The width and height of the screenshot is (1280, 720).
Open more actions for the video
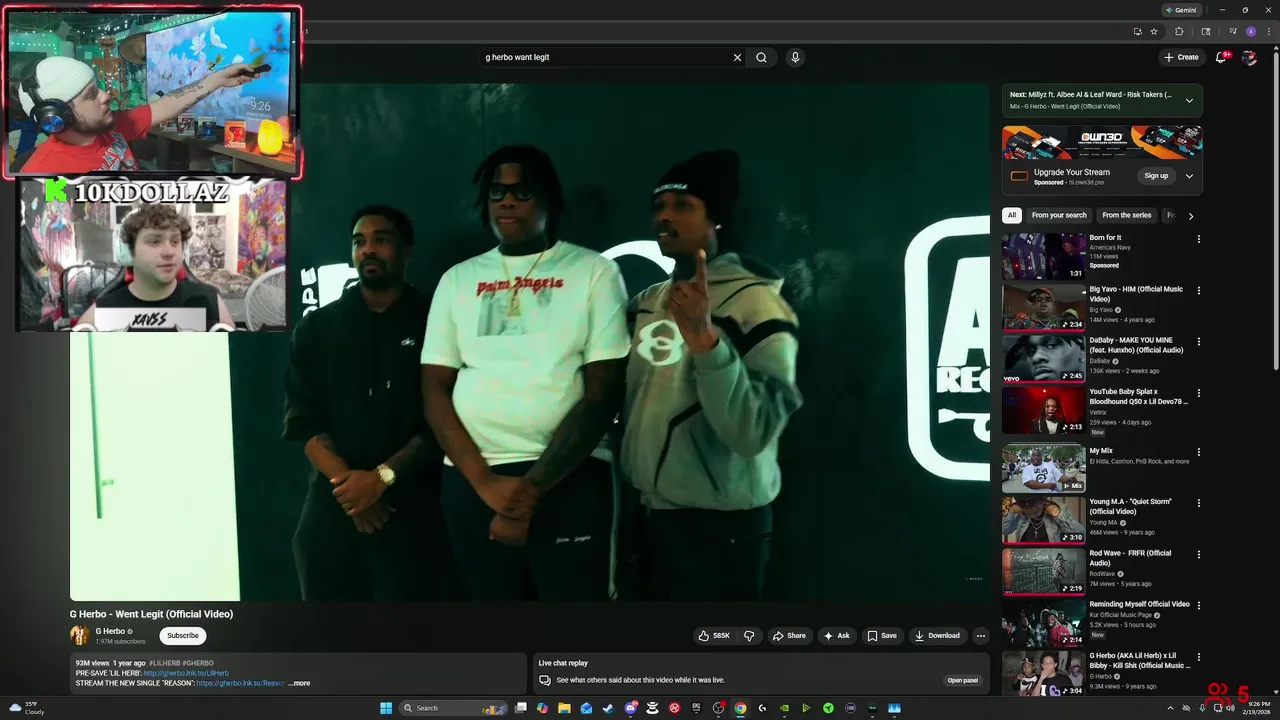click(980, 636)
